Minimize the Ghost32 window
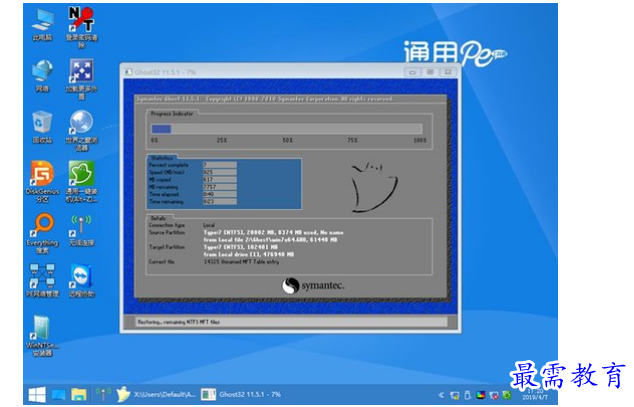634x407 pixels. tap(412, 72)
